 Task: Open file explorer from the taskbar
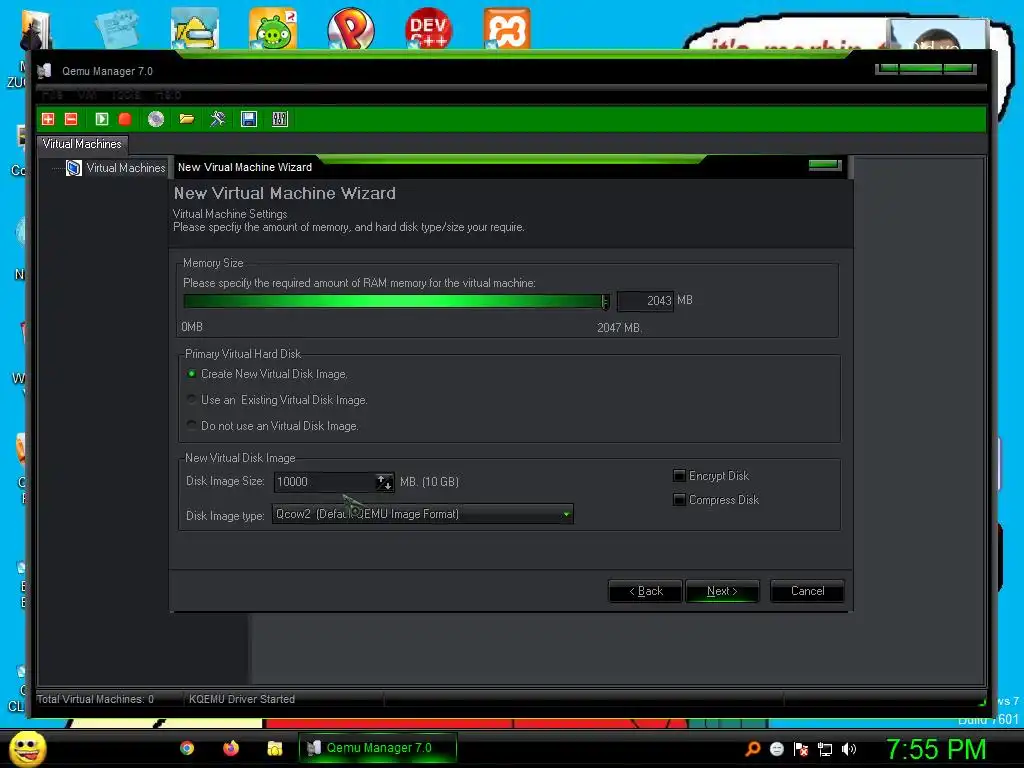(274, 748)
